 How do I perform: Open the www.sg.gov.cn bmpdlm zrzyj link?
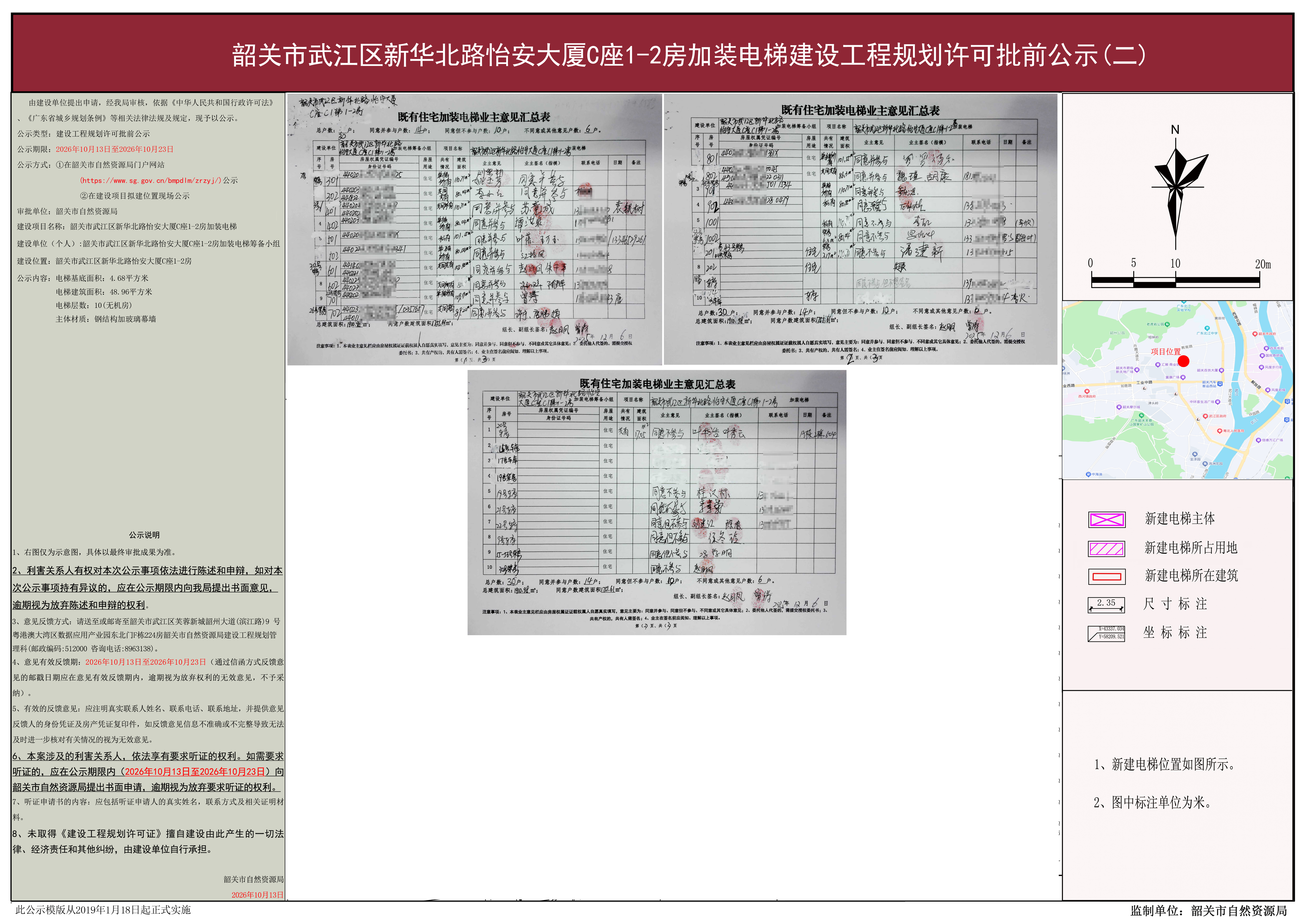pos(151,180)
